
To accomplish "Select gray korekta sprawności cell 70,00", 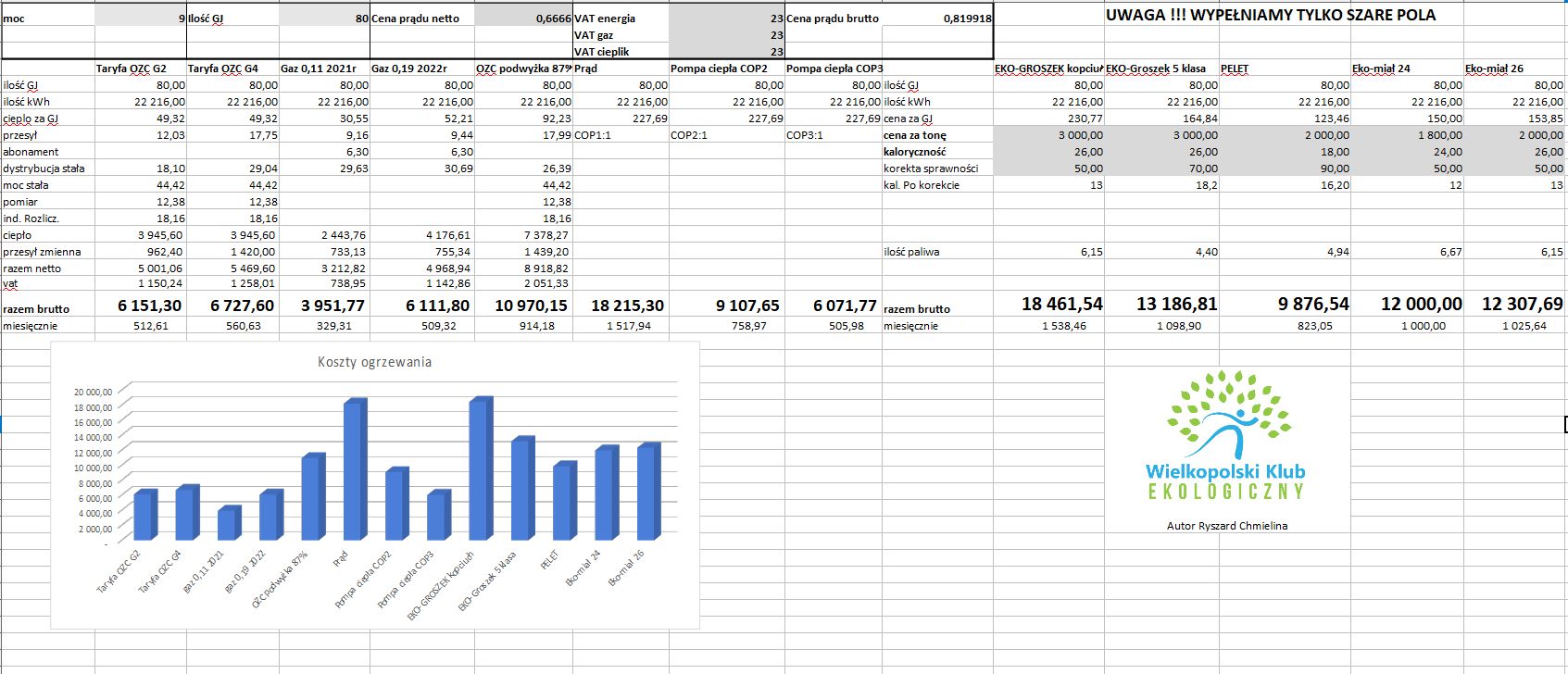I will click(1161, 168).
